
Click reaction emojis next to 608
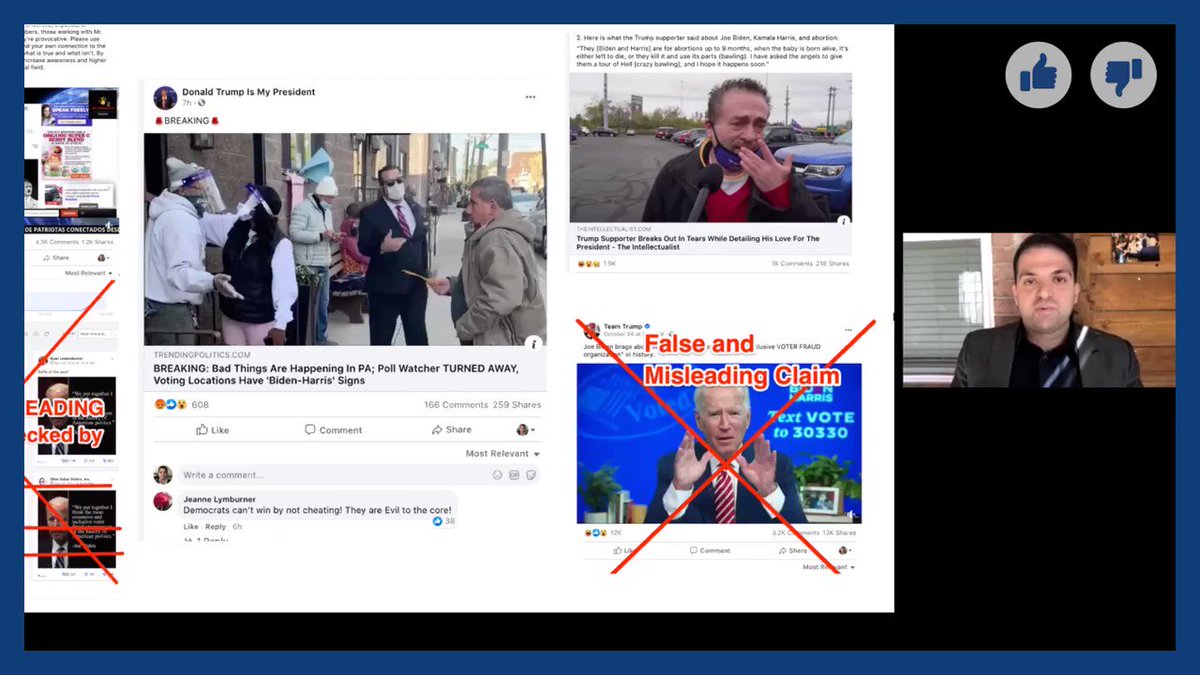click(170, 405)
